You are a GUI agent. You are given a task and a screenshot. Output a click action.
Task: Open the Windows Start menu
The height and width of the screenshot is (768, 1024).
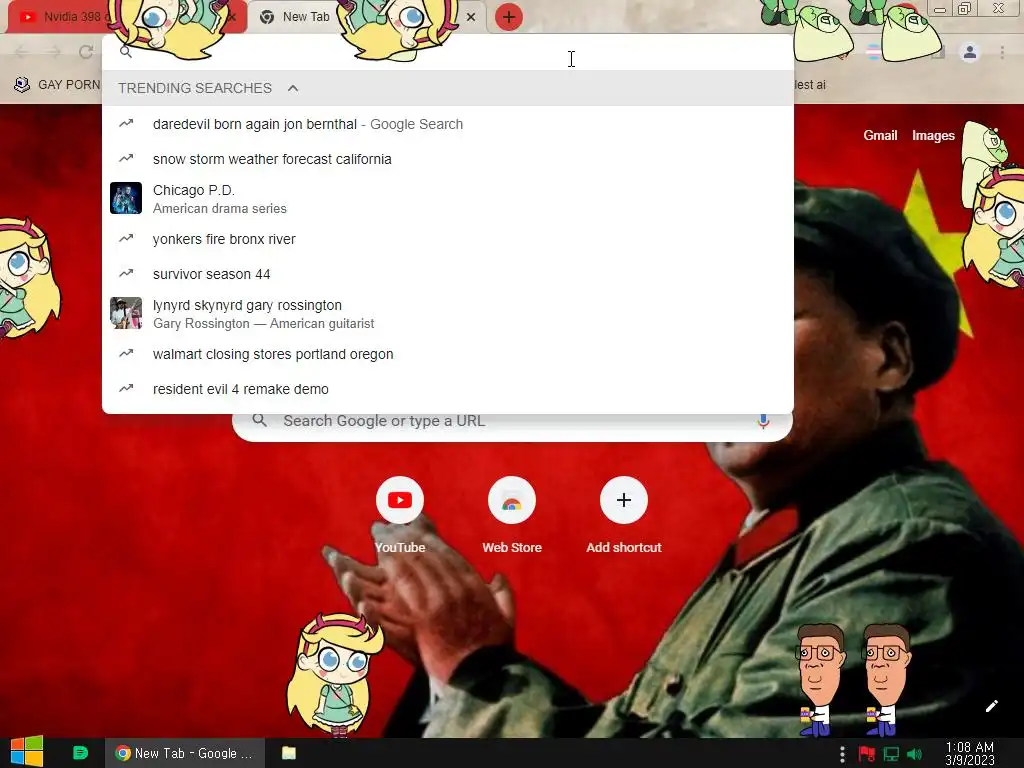27,752
